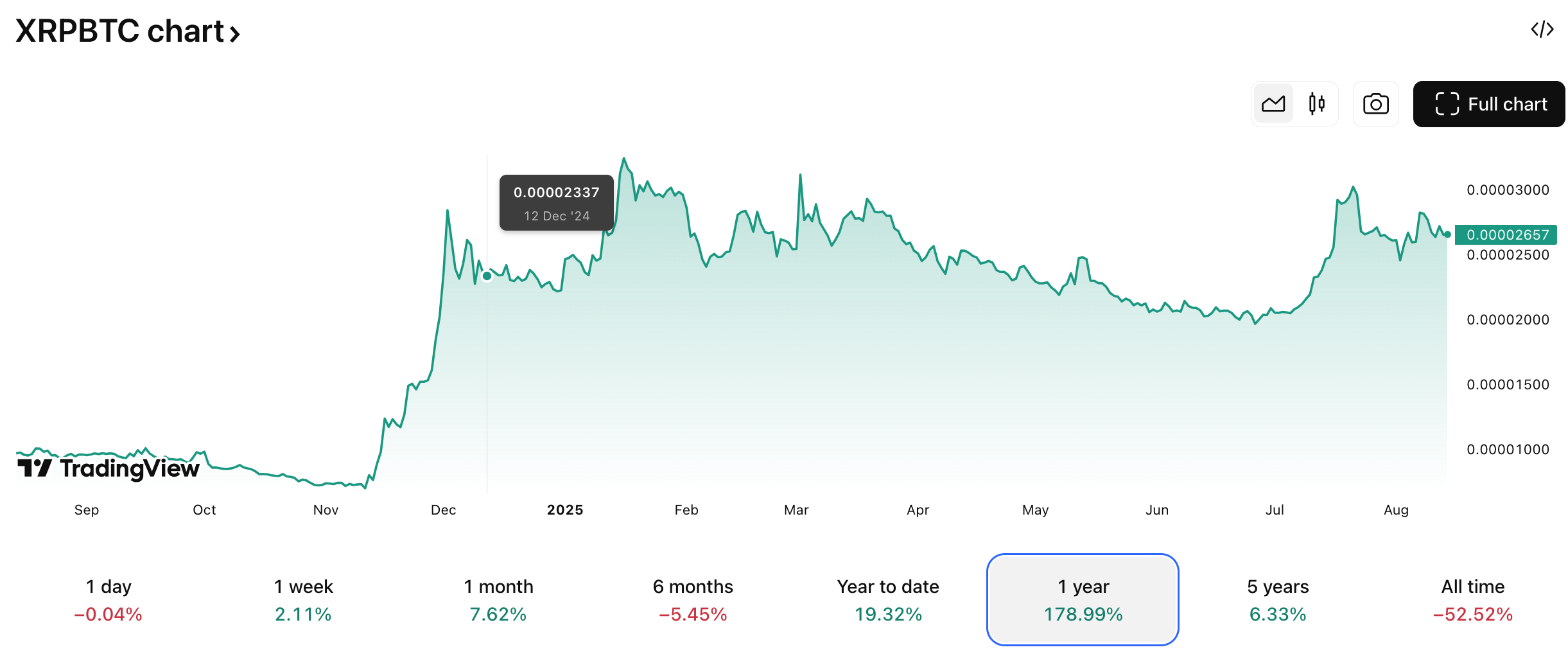Viewport: 1568px width, 654px height.
Task: Show the All time range
Action: pyautogui.click(x=1473, y=599)
